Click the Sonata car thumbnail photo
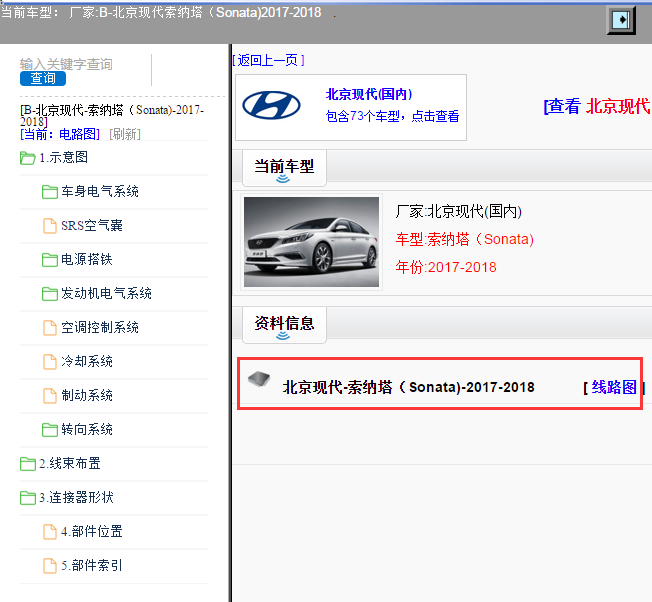 click(311, 242)
